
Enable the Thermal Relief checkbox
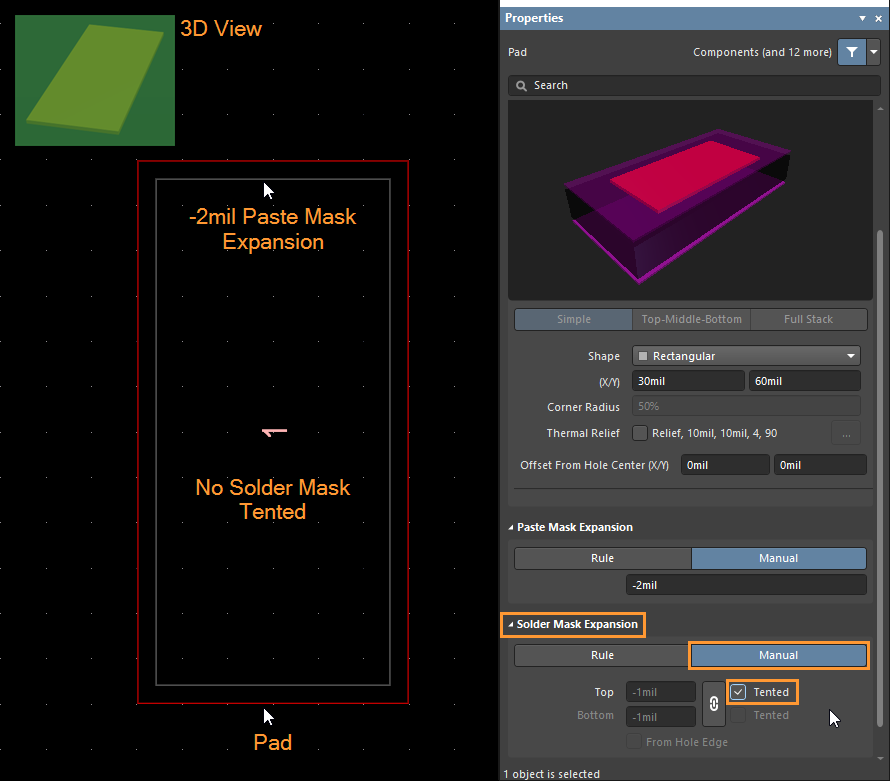point(640,433)
